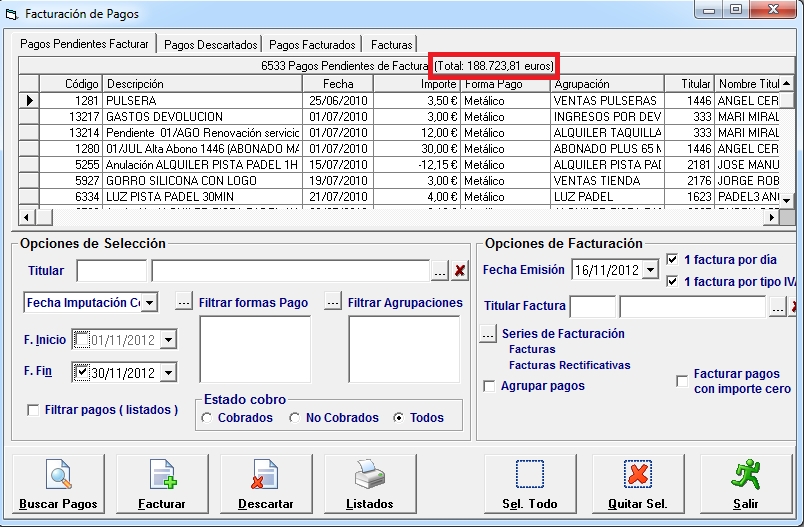The image size is (806, 528).
Task: Open Facturas tab
Action: [391, 45]
